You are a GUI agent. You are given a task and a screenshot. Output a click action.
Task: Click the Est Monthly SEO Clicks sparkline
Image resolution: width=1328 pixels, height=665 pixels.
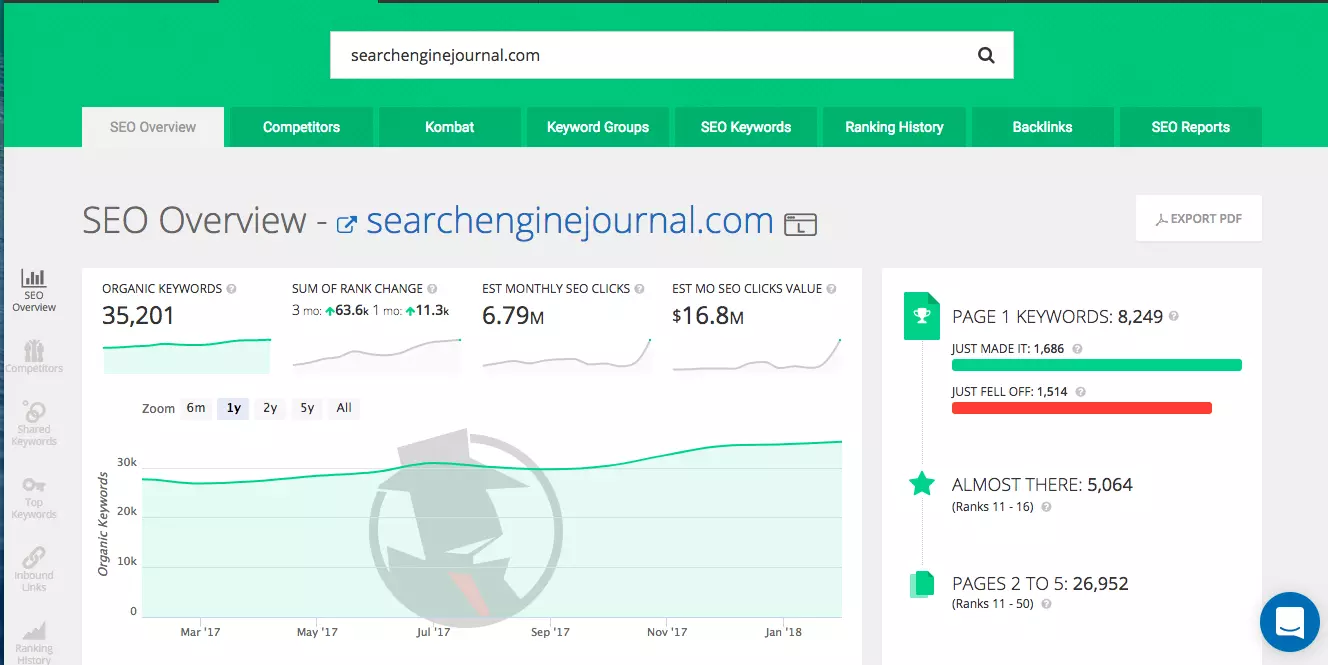click(x=567, y=355)
